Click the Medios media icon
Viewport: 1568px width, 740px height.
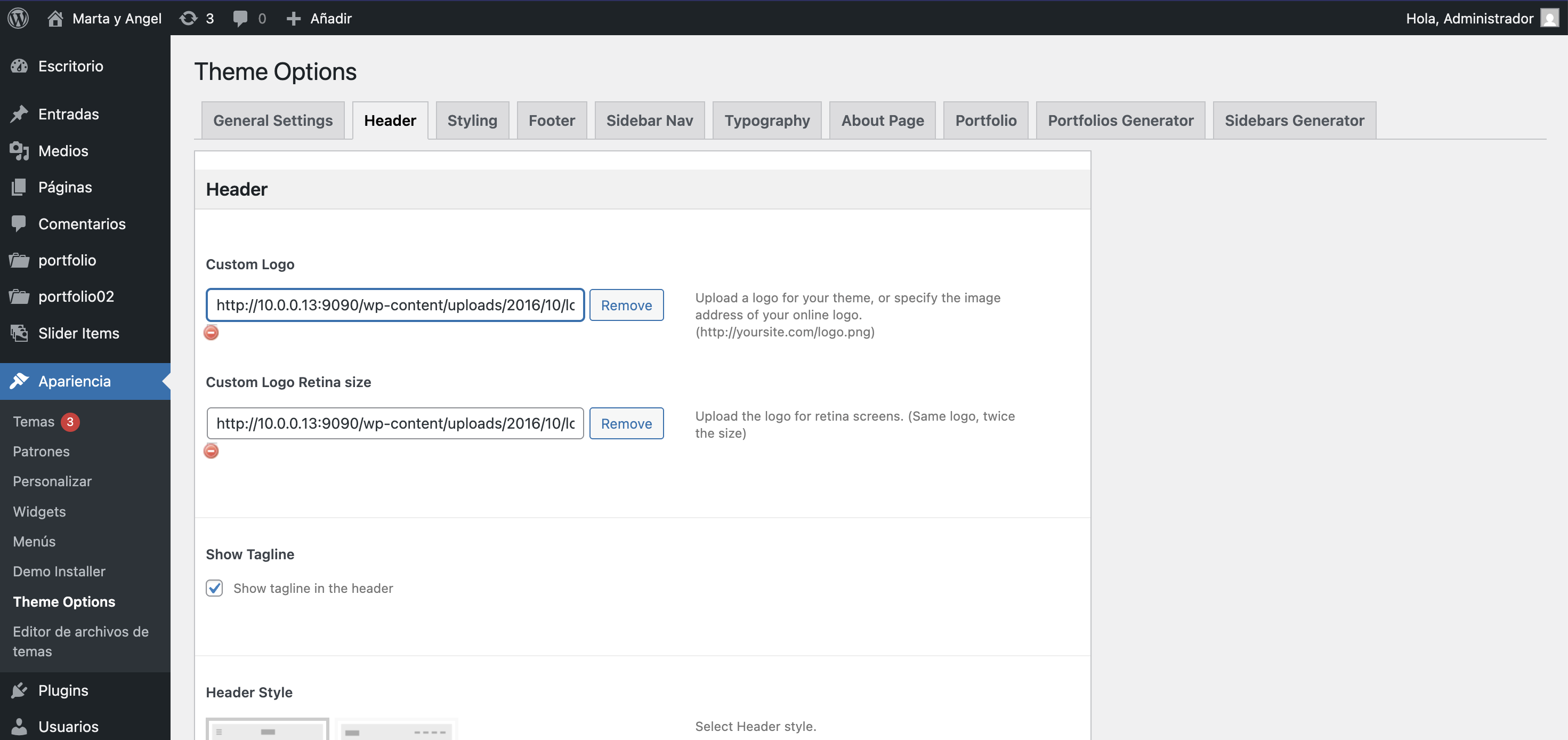click(x=20, y=150)
